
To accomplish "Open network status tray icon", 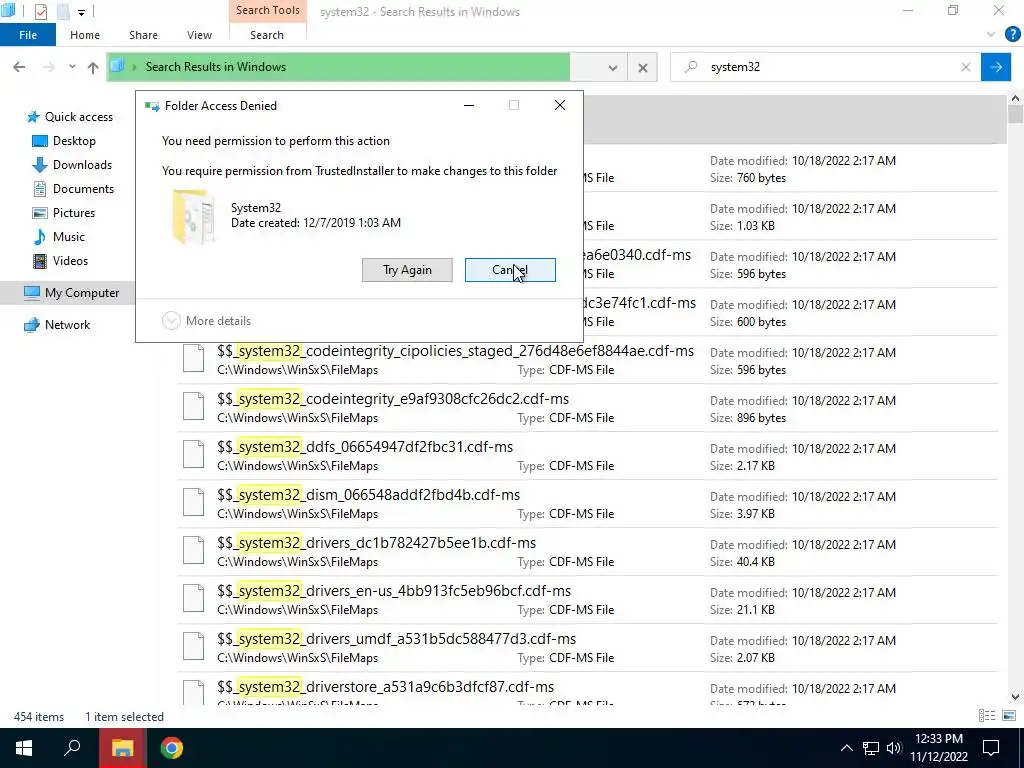I will pyautogui.click(x=871, y=748).
